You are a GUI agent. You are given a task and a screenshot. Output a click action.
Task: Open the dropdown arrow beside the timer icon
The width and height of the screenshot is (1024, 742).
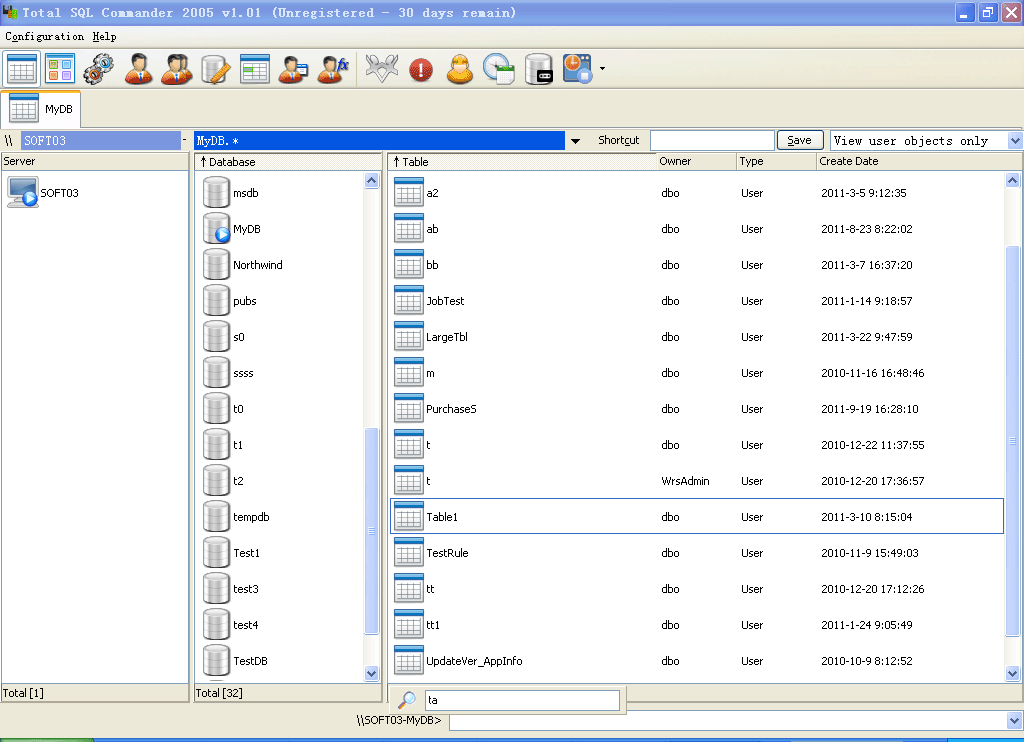(x=602, y=69)
